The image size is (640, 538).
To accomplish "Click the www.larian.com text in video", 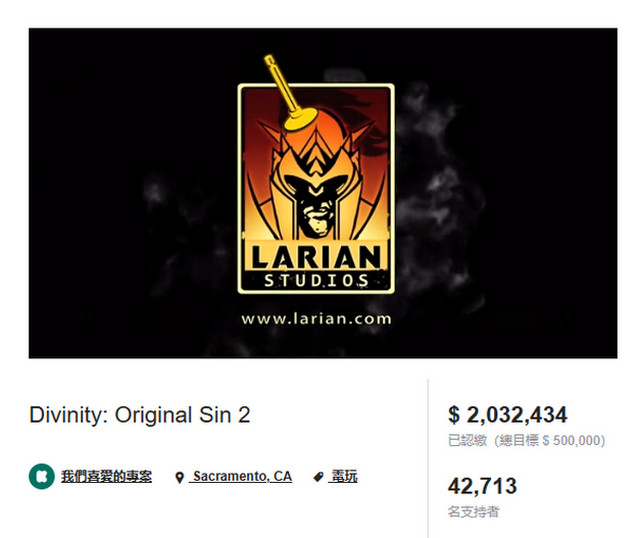I will click(316, 319).
